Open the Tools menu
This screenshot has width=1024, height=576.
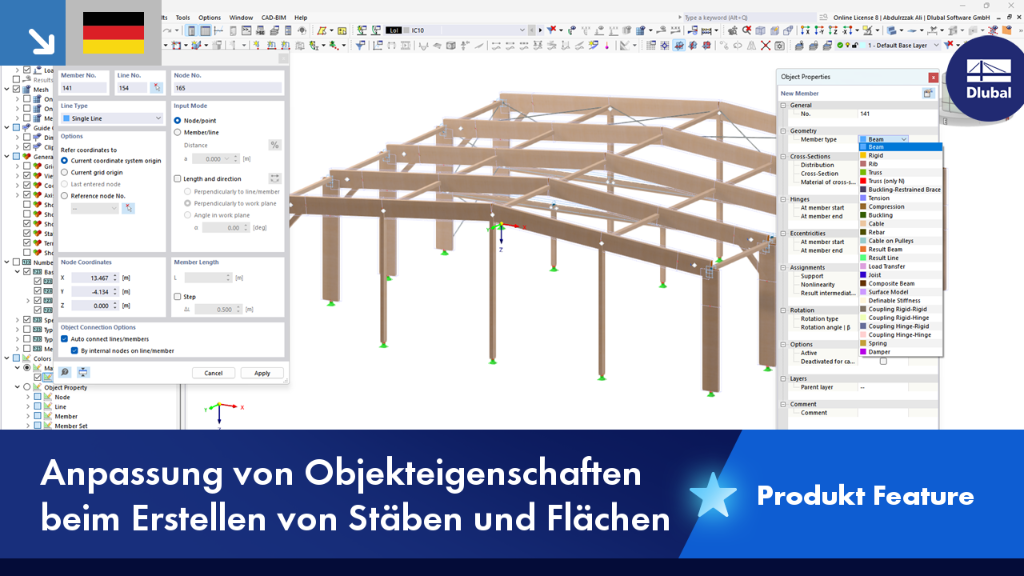(x=183, y=18)
